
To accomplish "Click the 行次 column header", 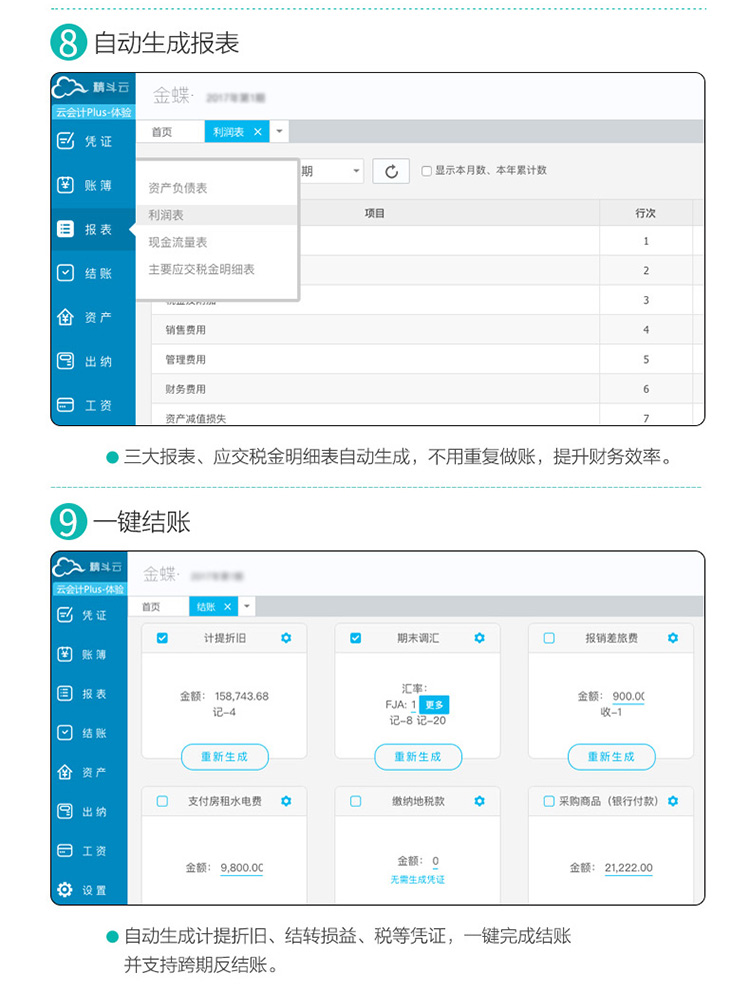I will click(646, 213).
